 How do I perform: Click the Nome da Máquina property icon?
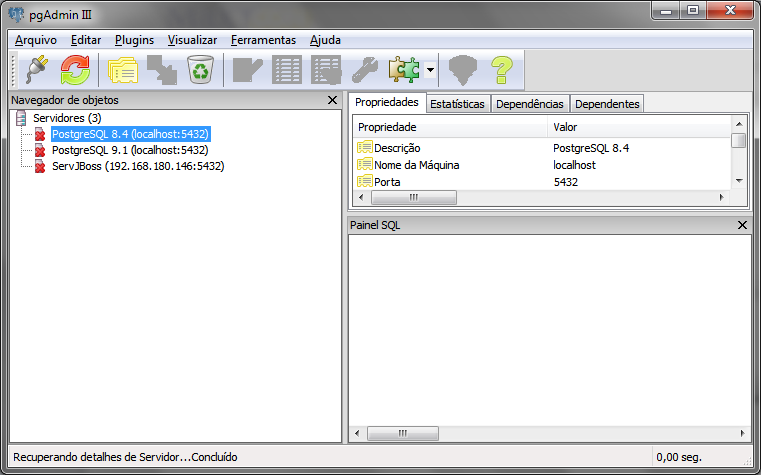pos(364,164)
